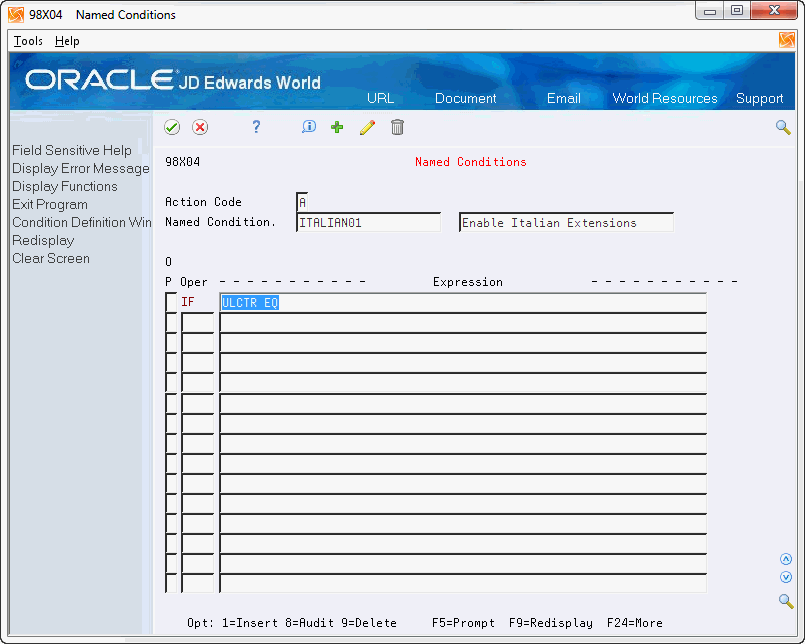This screenshot has height=644, width=805.
Task: Click the 98X04 program ID text
Action: click(183, 162)
